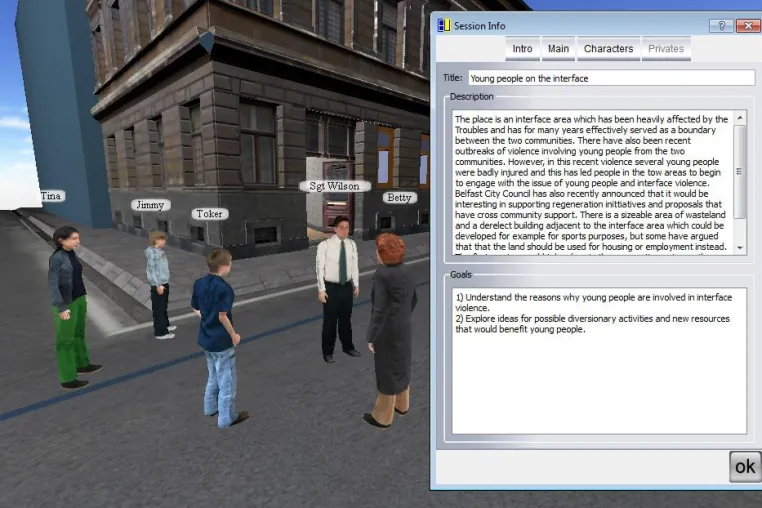This screenshot has height=508, width=762.
Task: Click the Tina name label
Action: (52, 196)
